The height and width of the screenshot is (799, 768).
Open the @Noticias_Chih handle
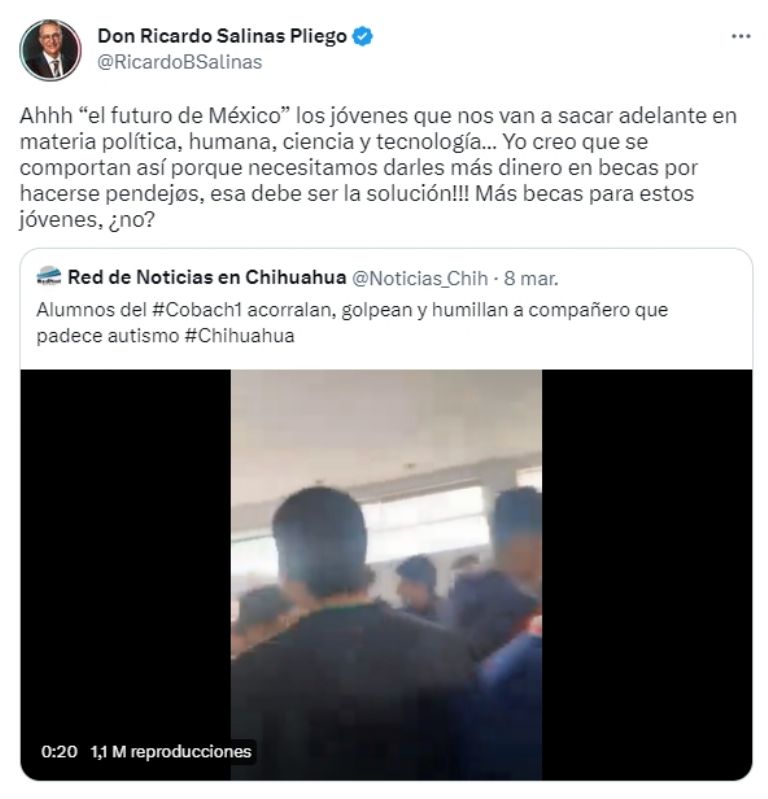[x=420, y=278]
